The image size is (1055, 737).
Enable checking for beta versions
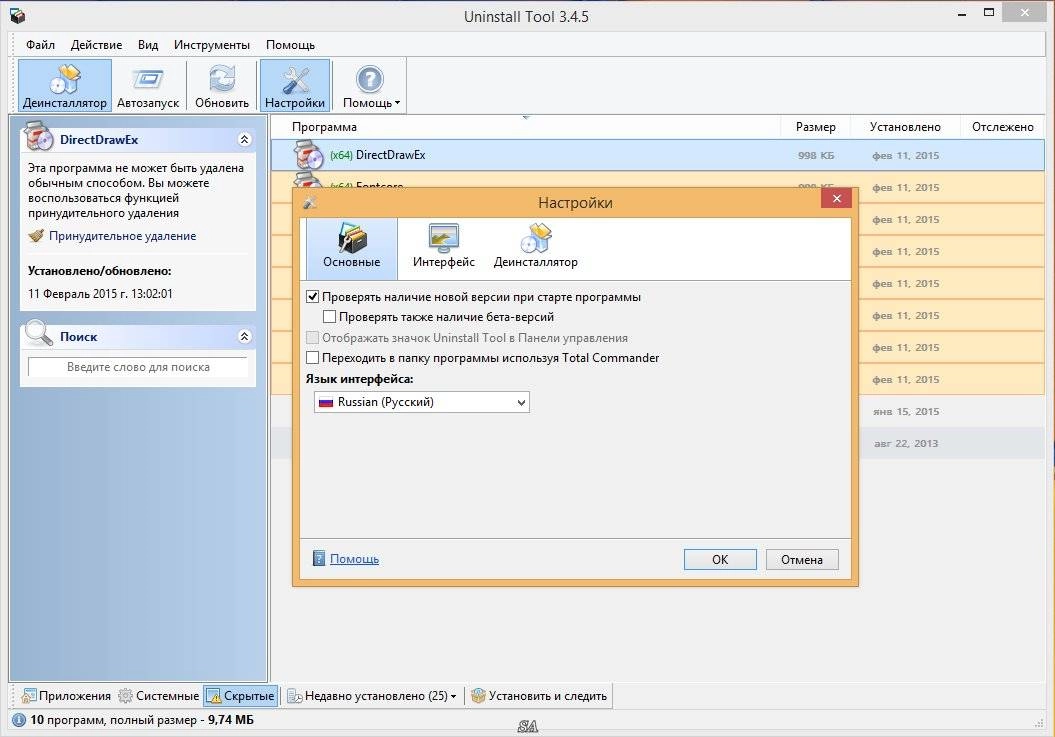click(330, 317)
